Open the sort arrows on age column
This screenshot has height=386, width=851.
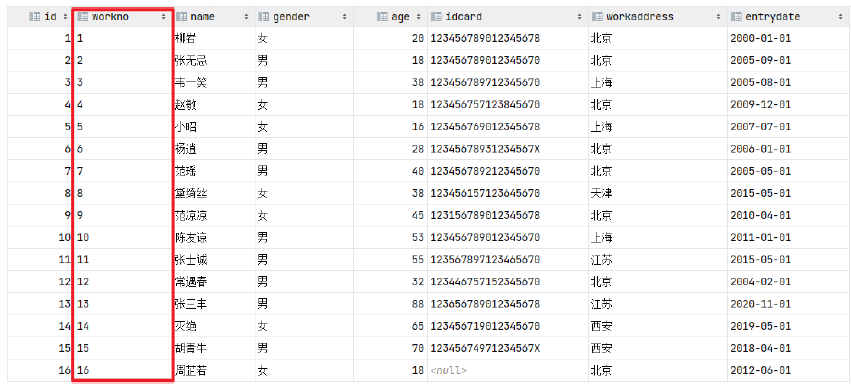(x=418, y=17)
